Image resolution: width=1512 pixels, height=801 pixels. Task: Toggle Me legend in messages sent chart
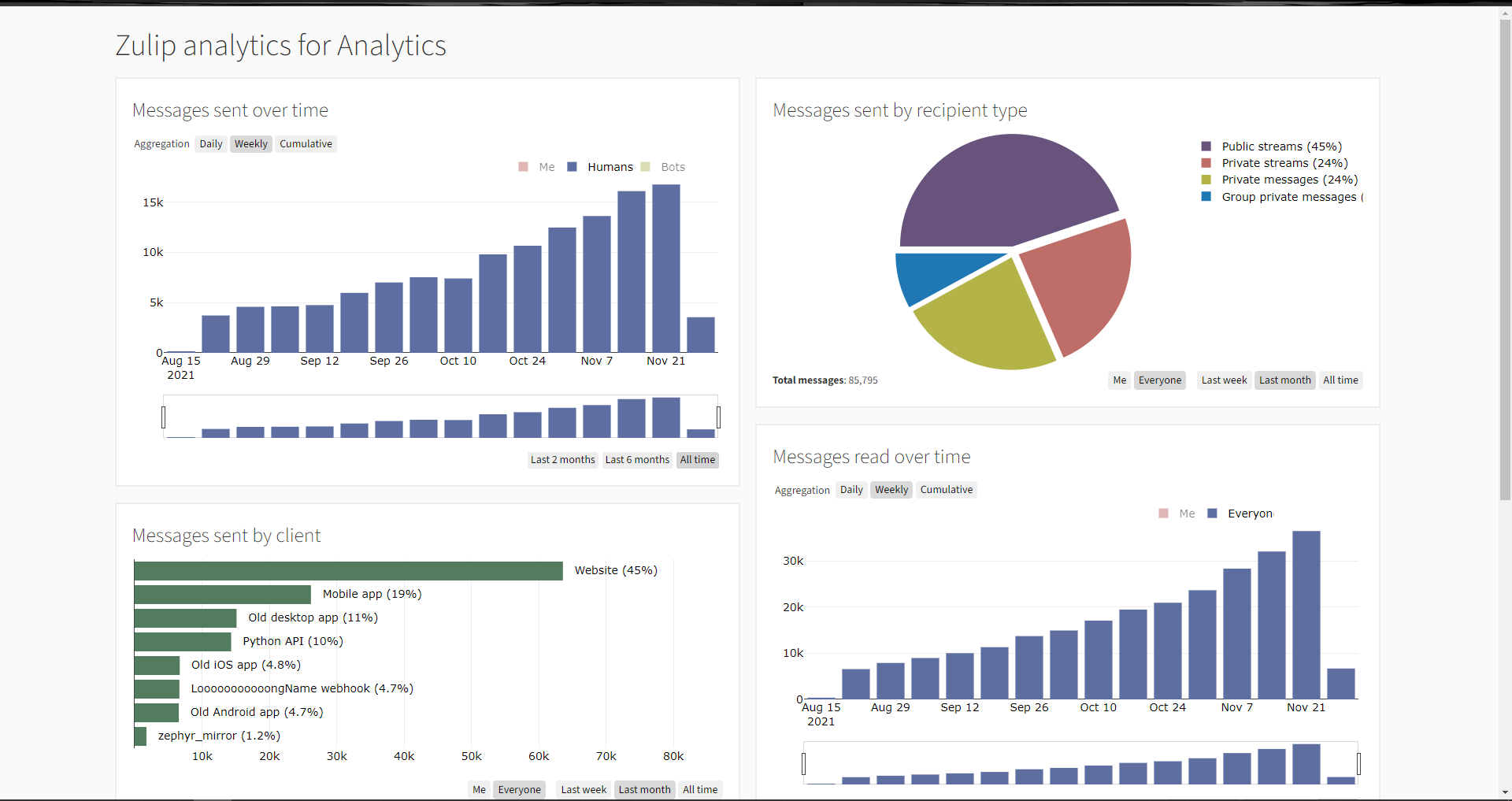[536, 167]
